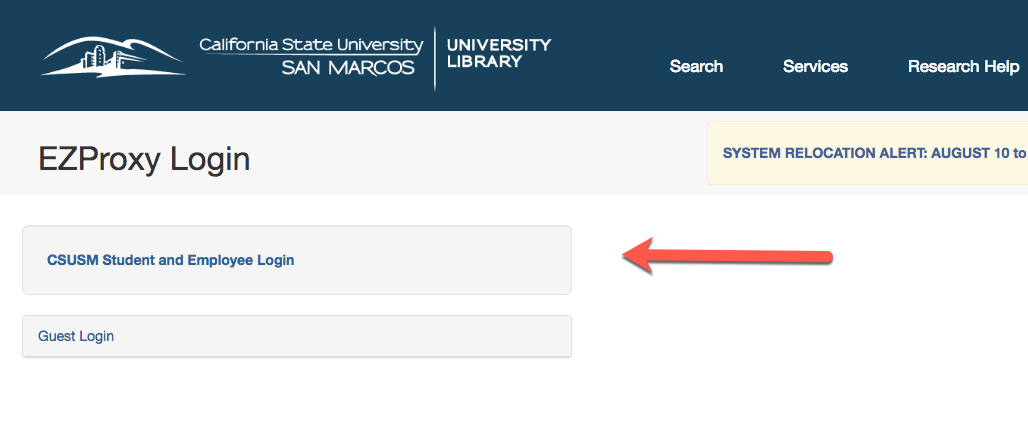Click CSUSM Student and Employee Login
Screen dimensions: 1028x447
pos(170,260)
